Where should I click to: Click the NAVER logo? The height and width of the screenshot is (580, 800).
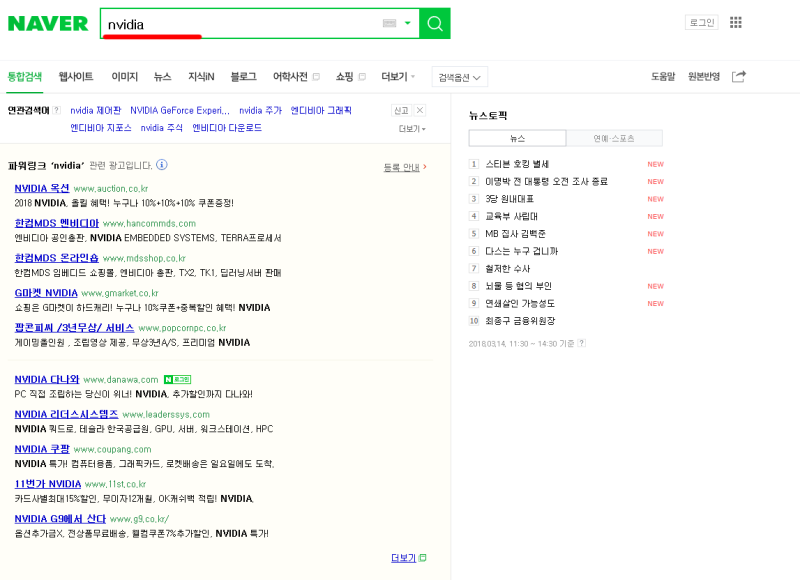tap(48, 23)
